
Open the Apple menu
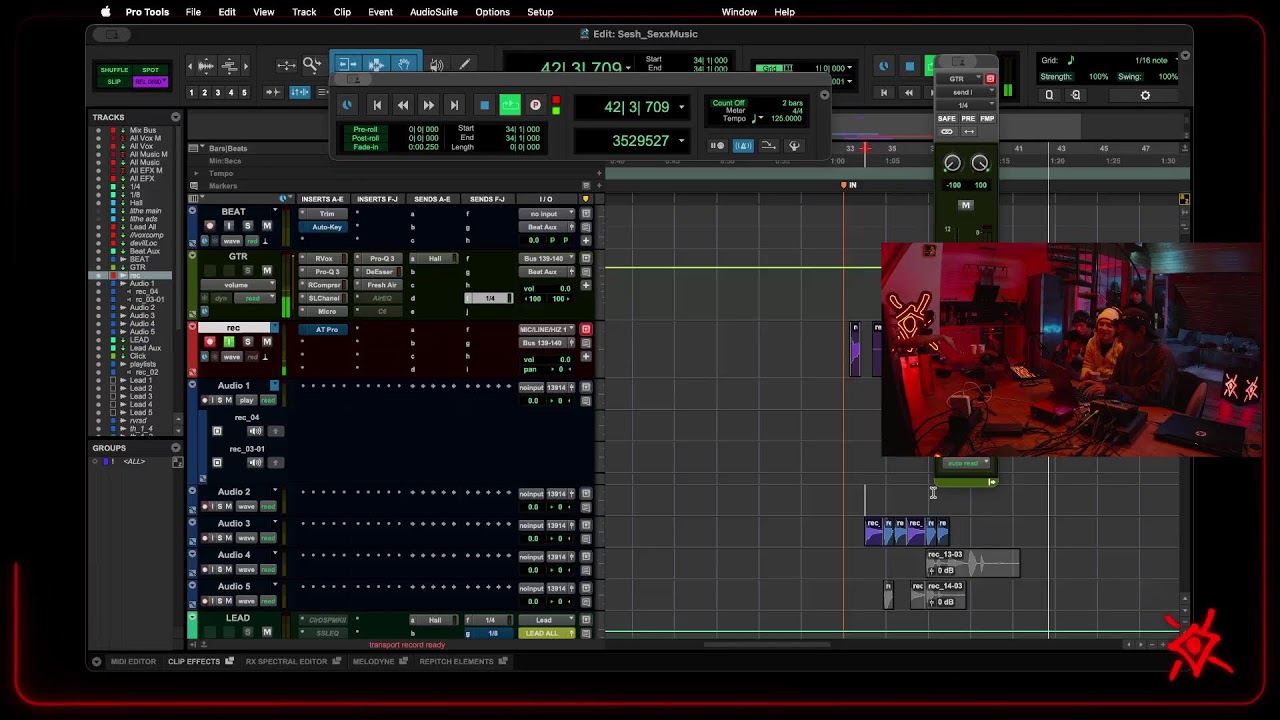point(105,12)
